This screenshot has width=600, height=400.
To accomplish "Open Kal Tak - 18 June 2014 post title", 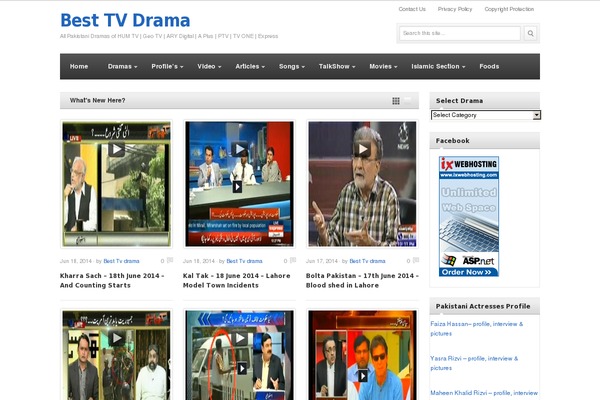I will click(x=236, y=281).
